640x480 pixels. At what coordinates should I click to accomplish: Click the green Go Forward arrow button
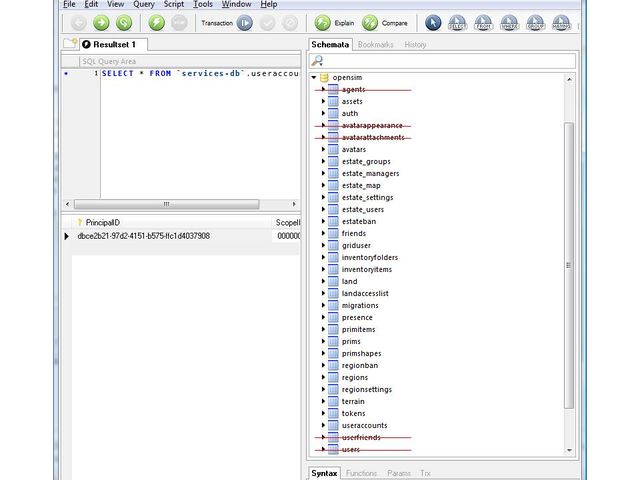101,22
